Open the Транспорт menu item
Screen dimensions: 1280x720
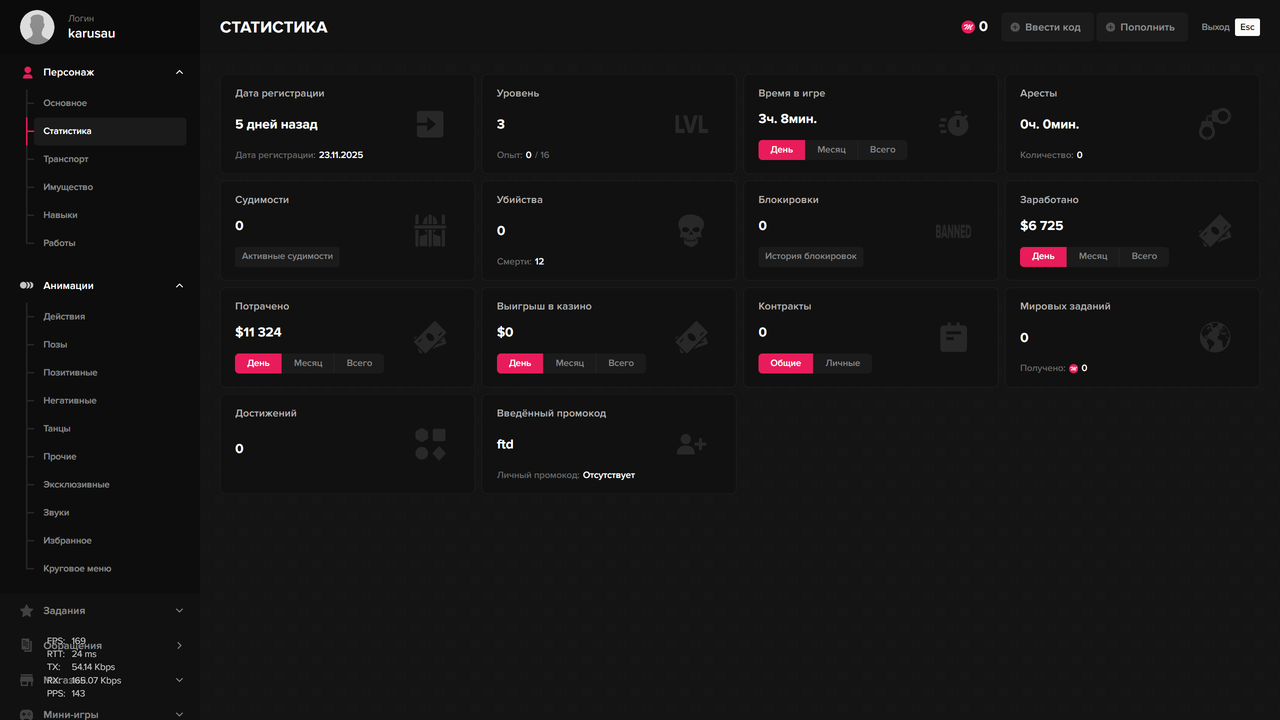66,159
